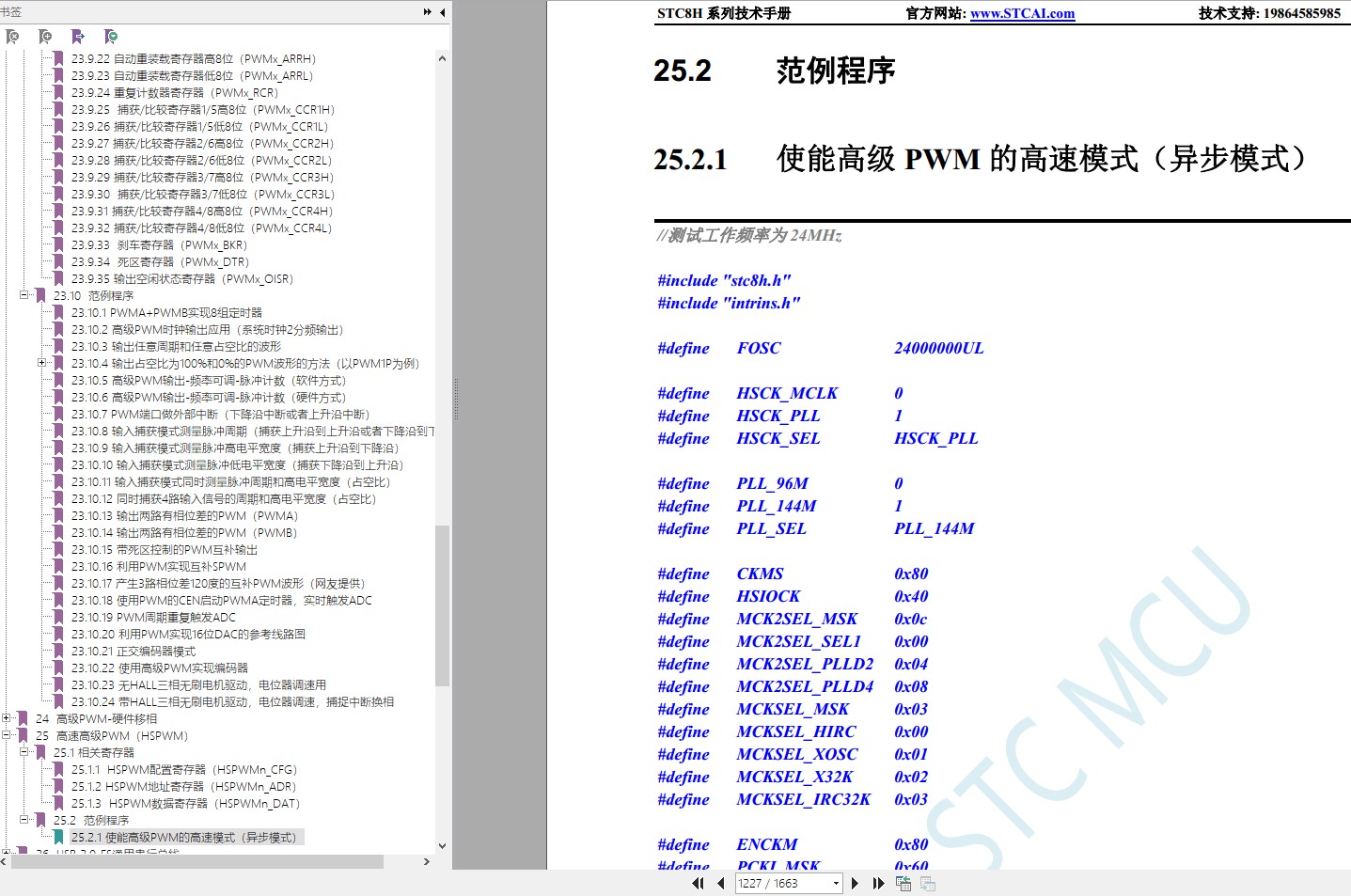Select the 23.10 范例程序 bookmark
Viewport: 1351px width, 896px height.
pos(93,295)
